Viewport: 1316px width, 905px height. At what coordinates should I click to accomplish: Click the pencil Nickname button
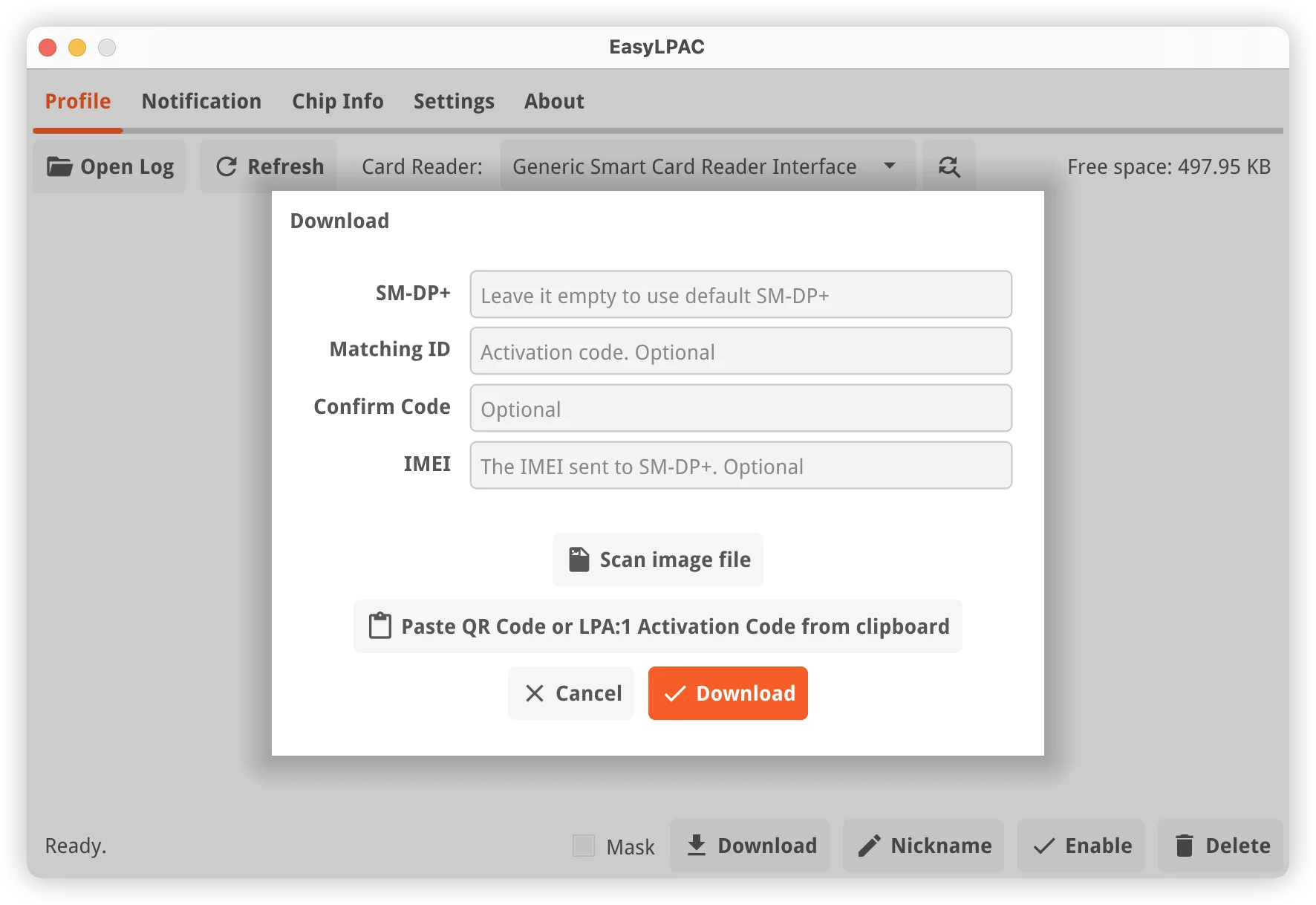(x=923, y=846)
